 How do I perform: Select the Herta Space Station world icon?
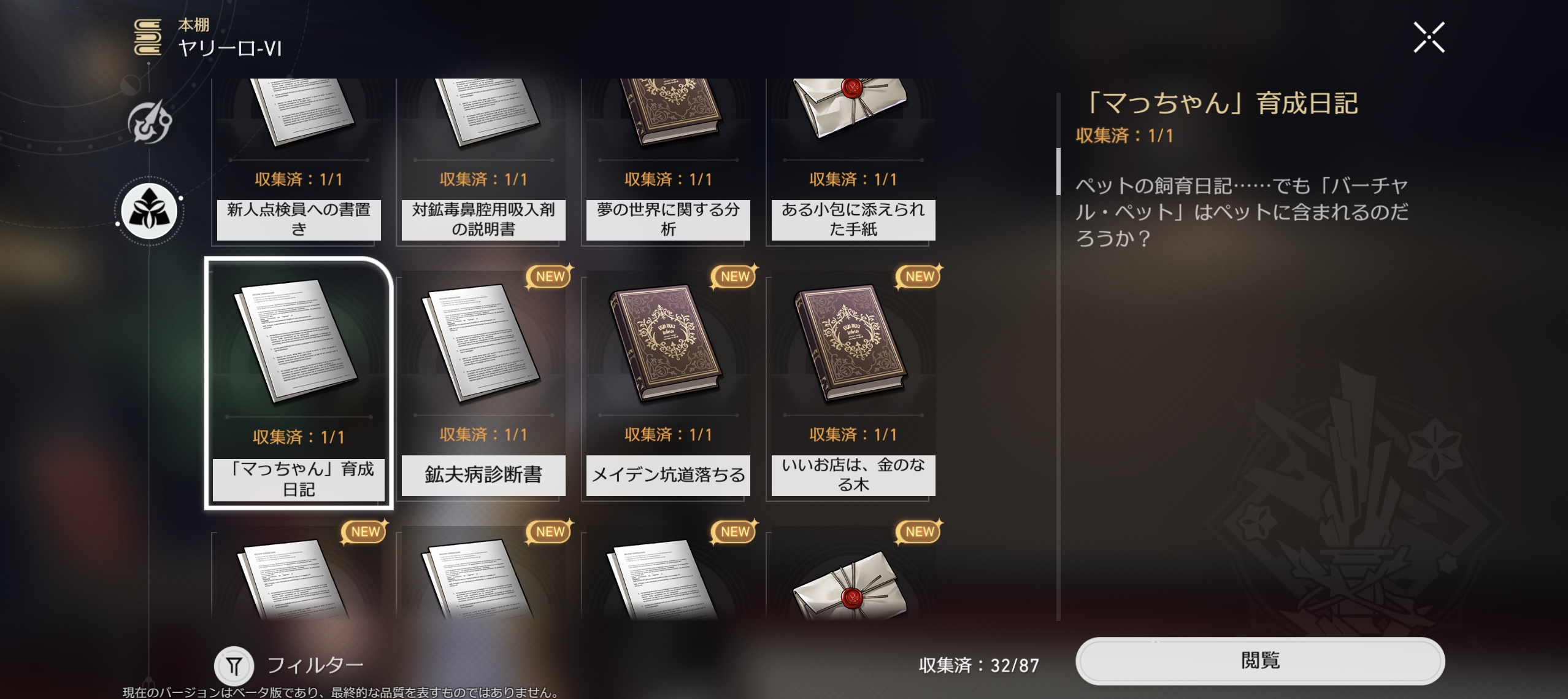tap(149, 122)
